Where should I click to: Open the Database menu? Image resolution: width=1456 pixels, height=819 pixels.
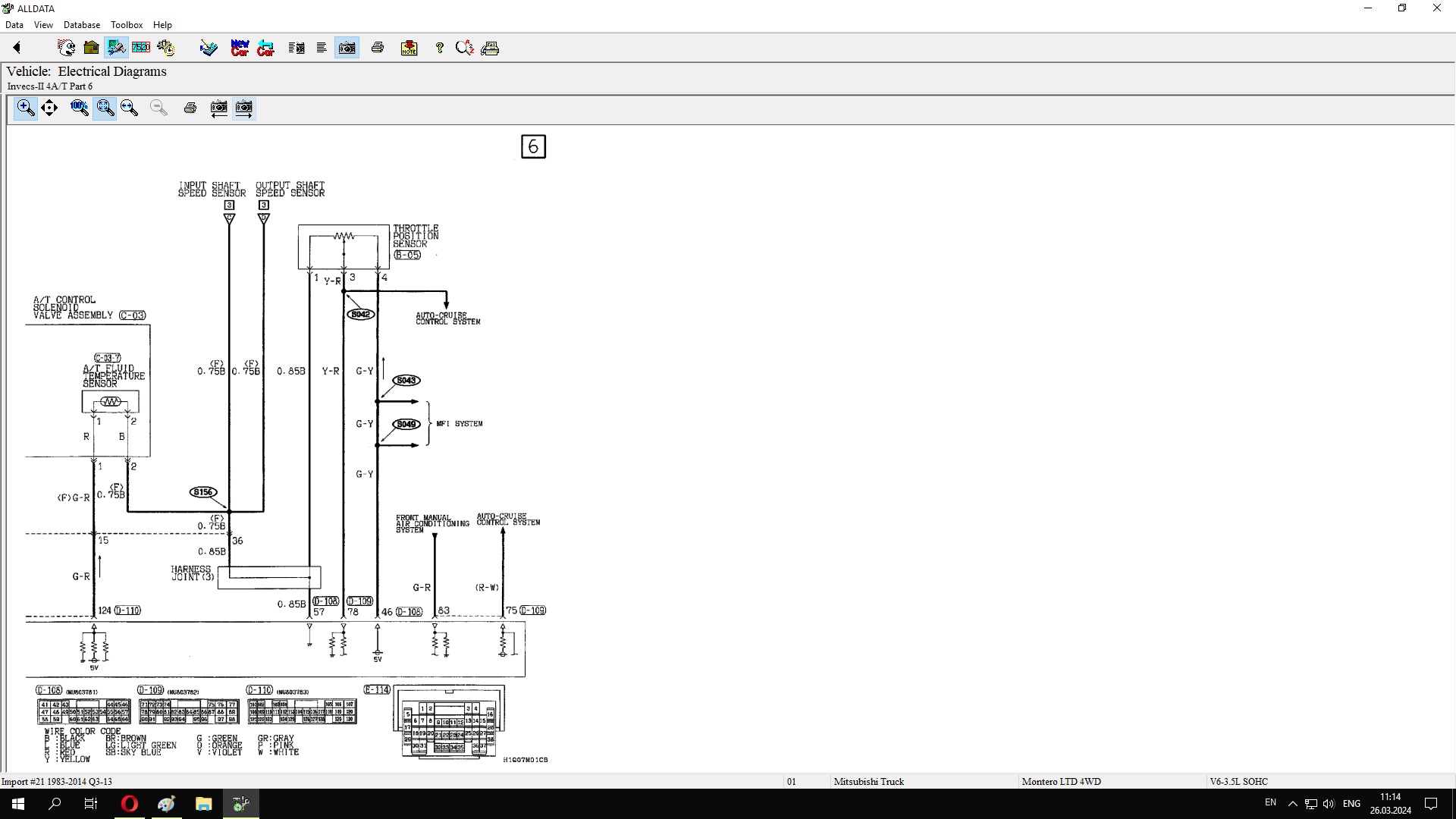(x=81, y=25)
